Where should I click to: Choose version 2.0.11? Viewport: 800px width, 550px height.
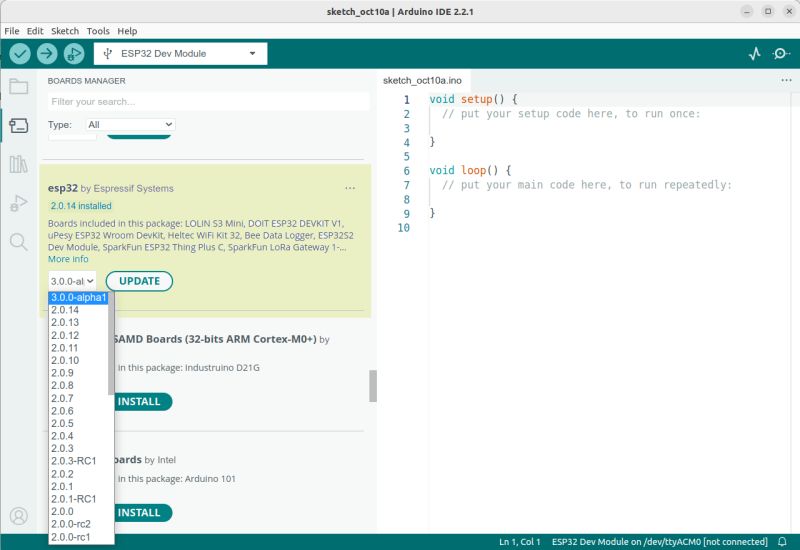click(78, 348)
